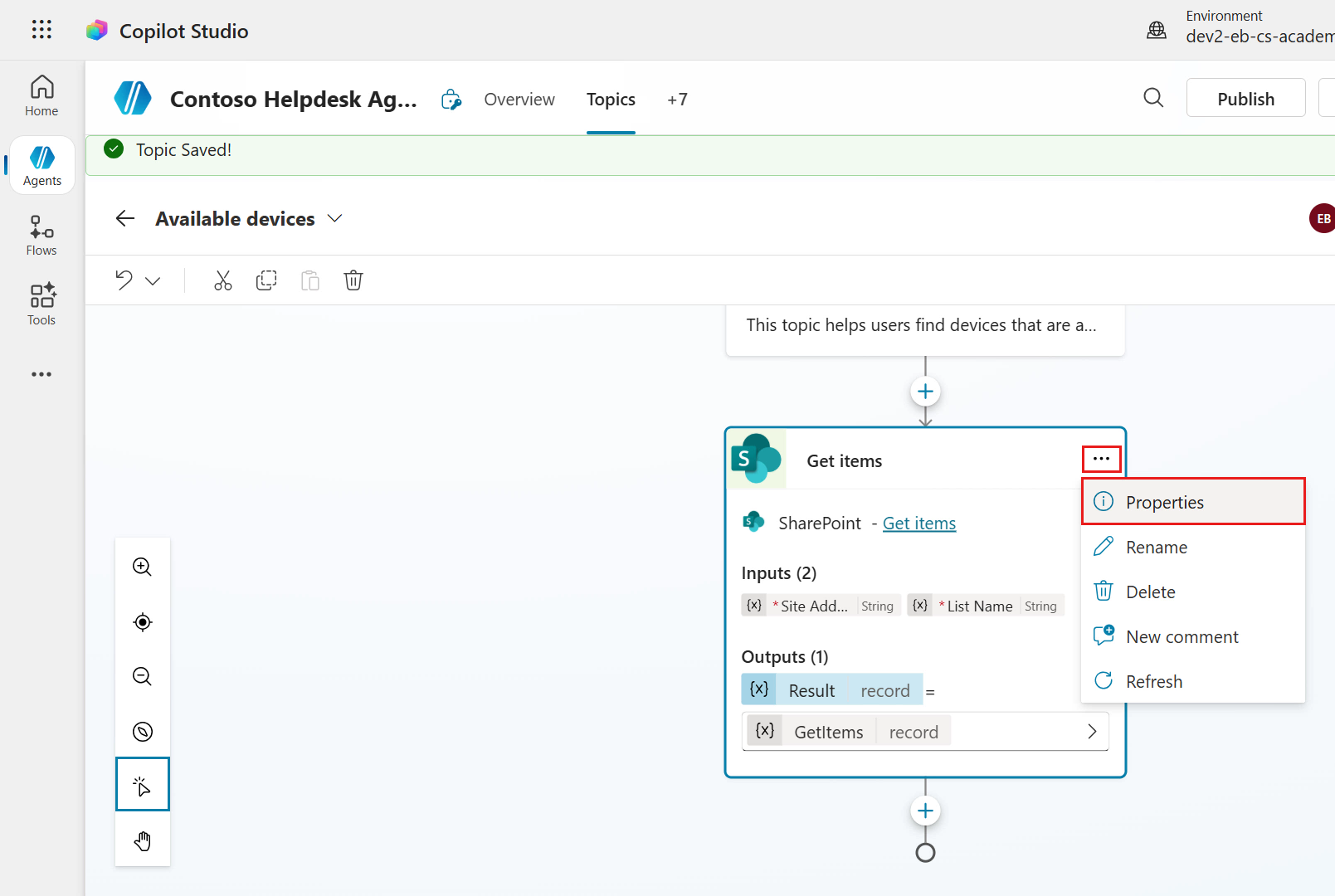Click the zoom out canvas icon
The image size is (1335, 896).
click(x=143, y=676)
